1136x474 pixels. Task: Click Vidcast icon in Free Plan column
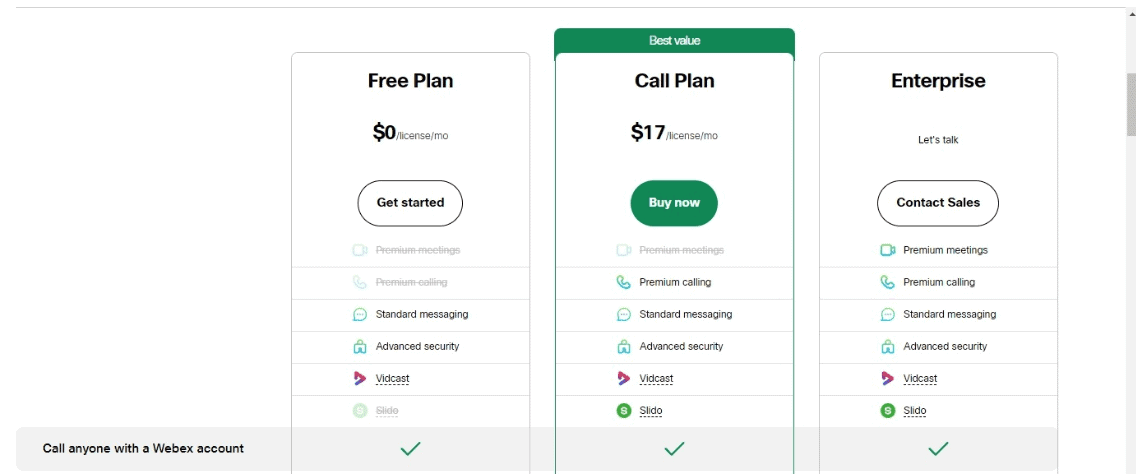point(360,378)
